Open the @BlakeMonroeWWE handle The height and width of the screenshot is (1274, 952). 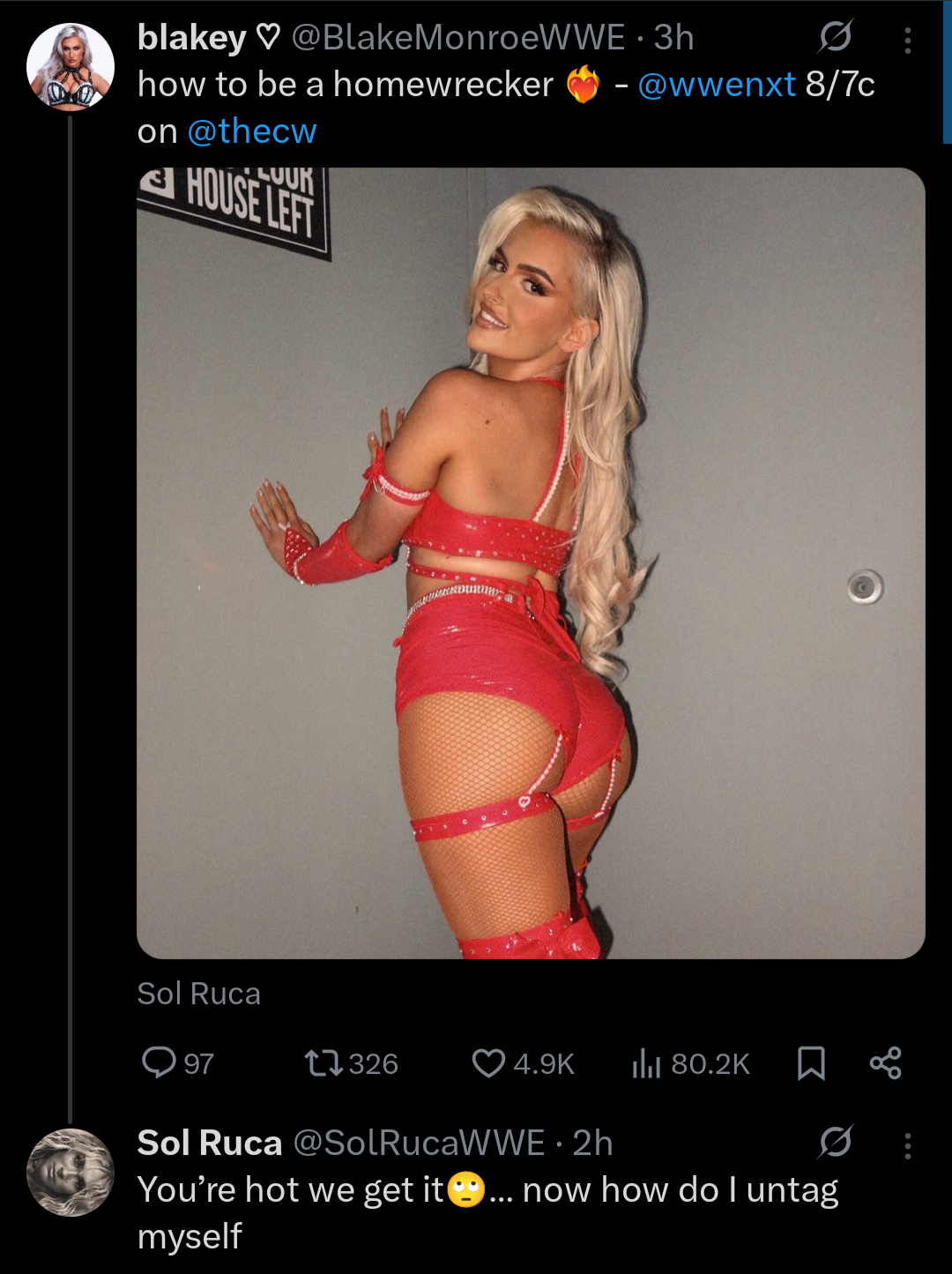(x=458, y=38)
